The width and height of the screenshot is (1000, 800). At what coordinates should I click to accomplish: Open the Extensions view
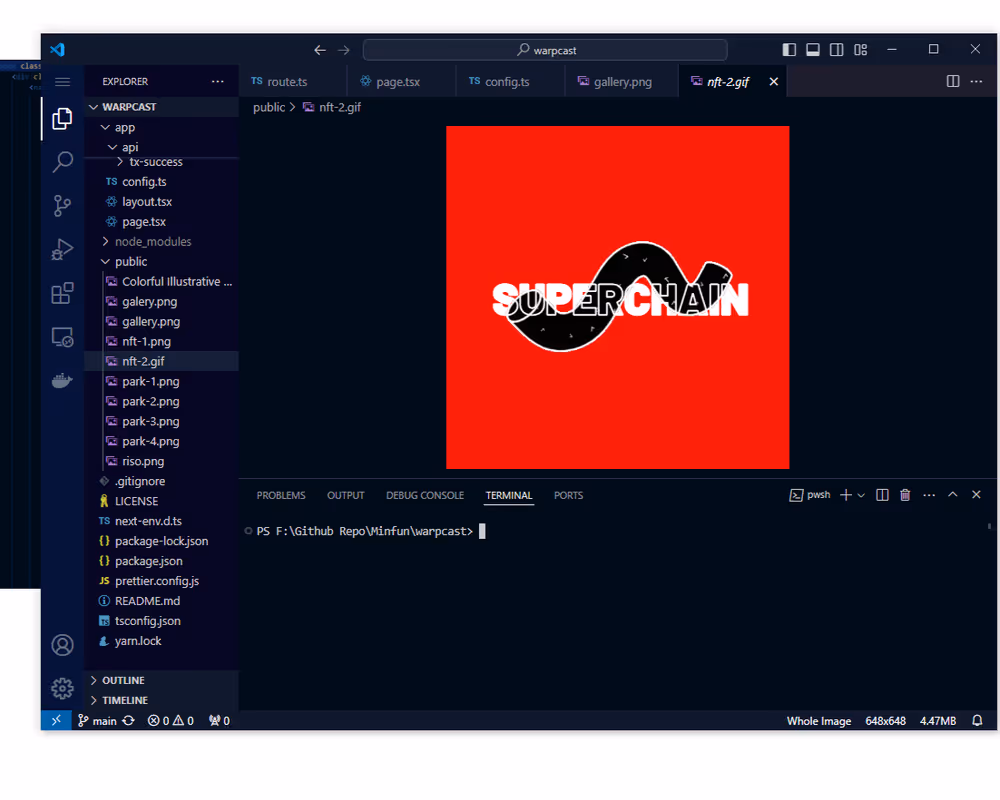pyautogui.click(x=62, y=293)
